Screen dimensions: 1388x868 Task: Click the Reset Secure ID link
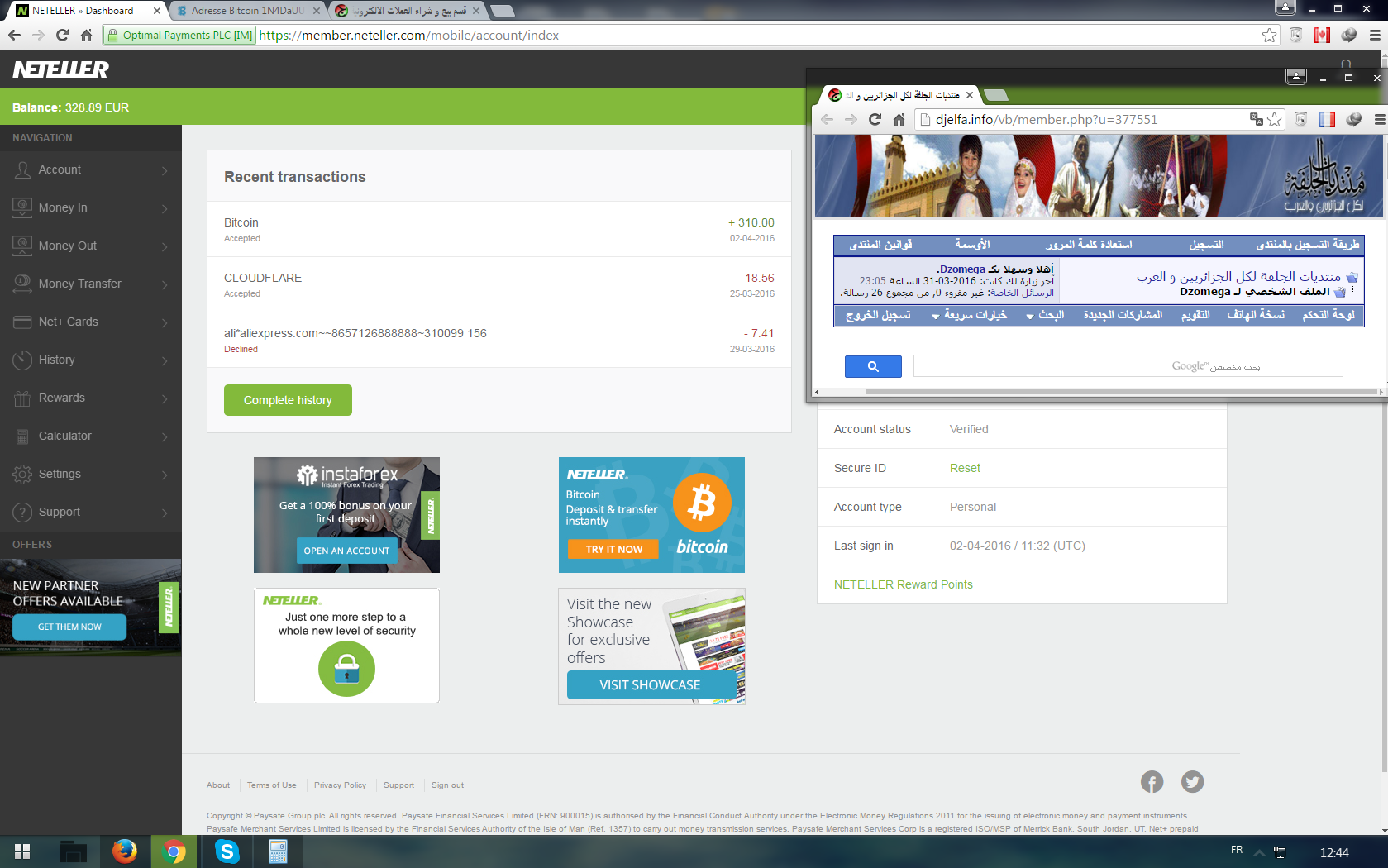tap(965, 468)
